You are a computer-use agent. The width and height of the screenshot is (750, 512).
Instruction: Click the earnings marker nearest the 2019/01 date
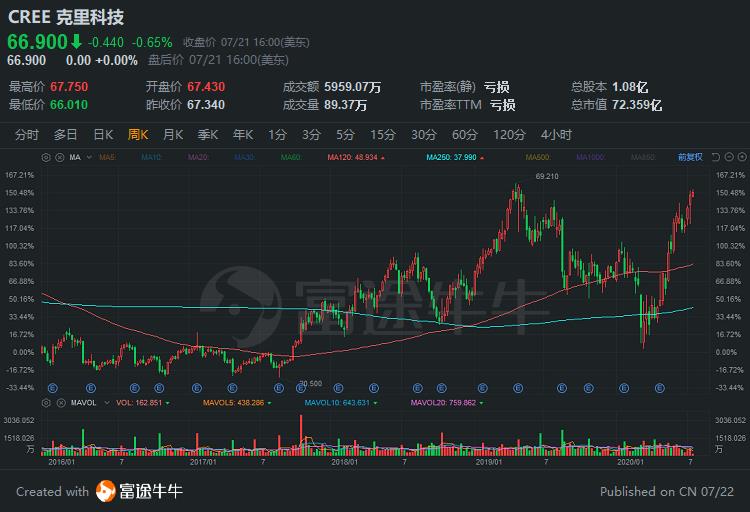(483, 388)
